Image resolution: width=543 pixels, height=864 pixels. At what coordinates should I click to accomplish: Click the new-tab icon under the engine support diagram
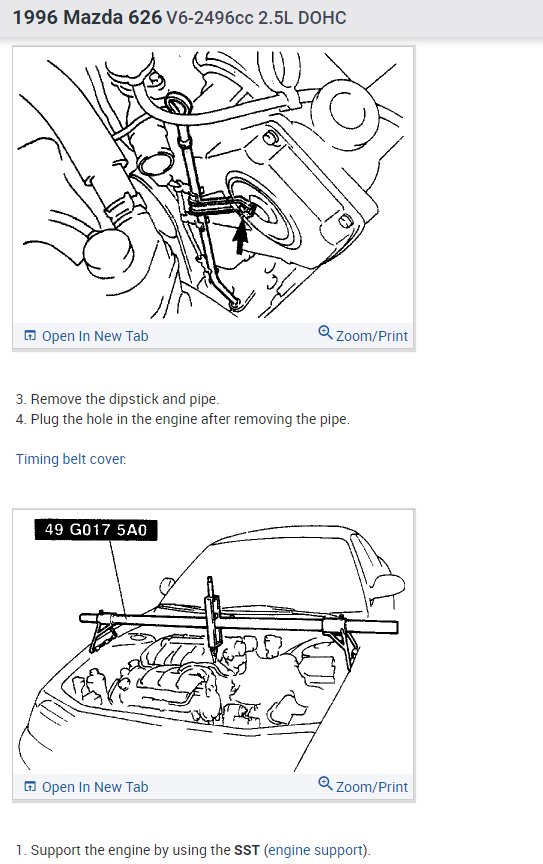click(30, 787)
